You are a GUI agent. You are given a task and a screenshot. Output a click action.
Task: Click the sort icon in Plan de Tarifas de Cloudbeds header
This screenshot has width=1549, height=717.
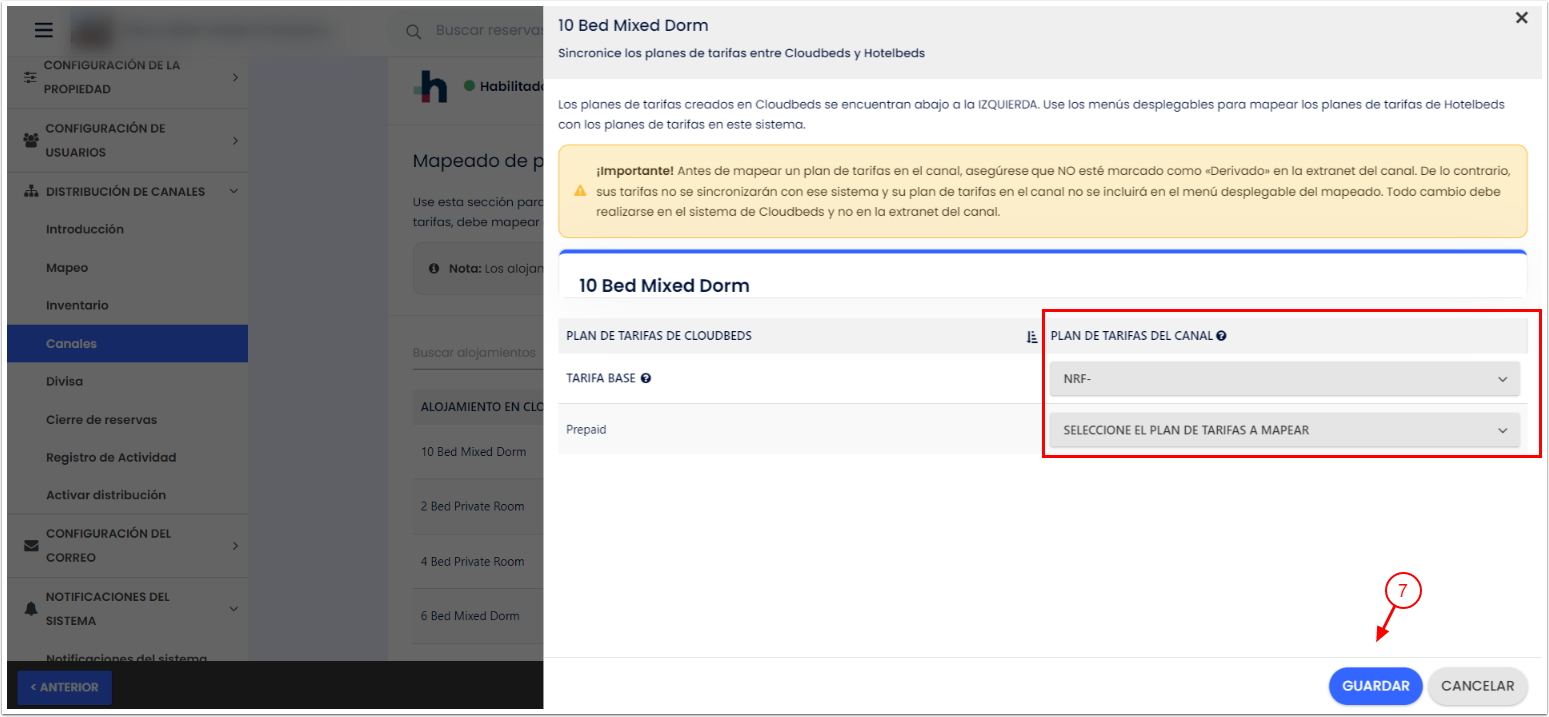[x=1032, y=337]
